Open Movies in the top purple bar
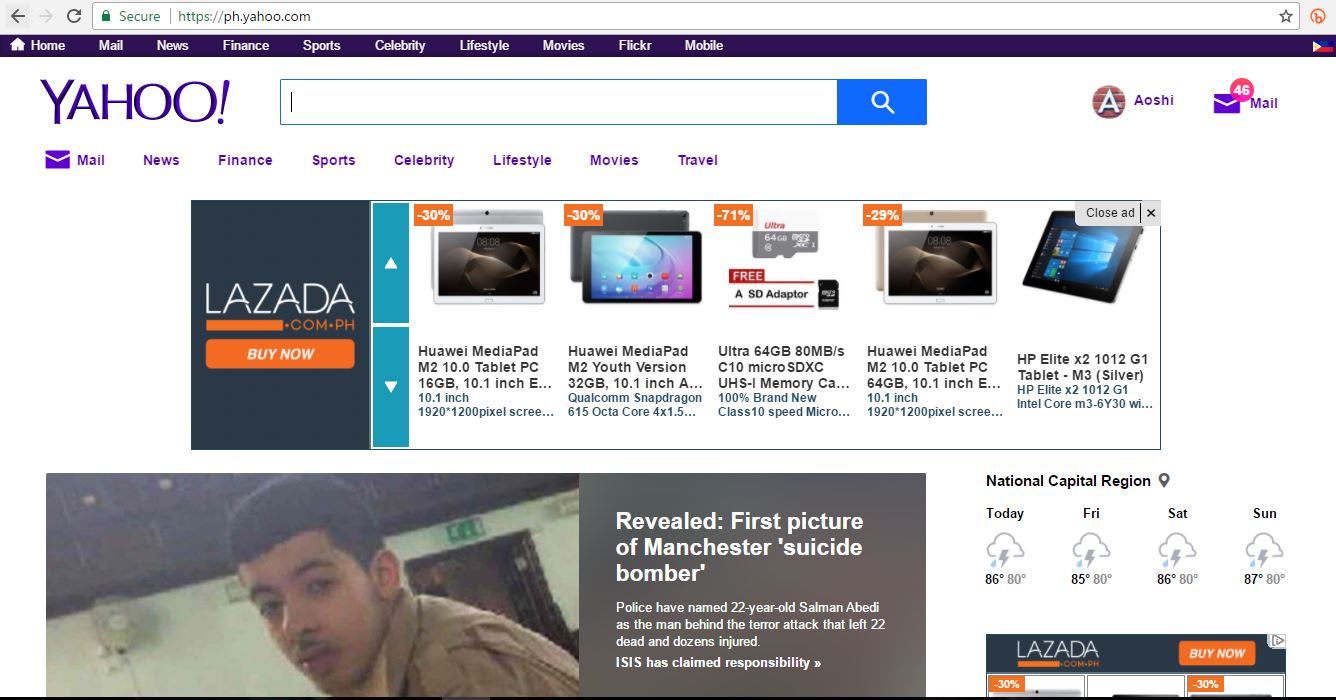Image resolution: width=1336 pixels, height=700 pixels. coord(564,45)
